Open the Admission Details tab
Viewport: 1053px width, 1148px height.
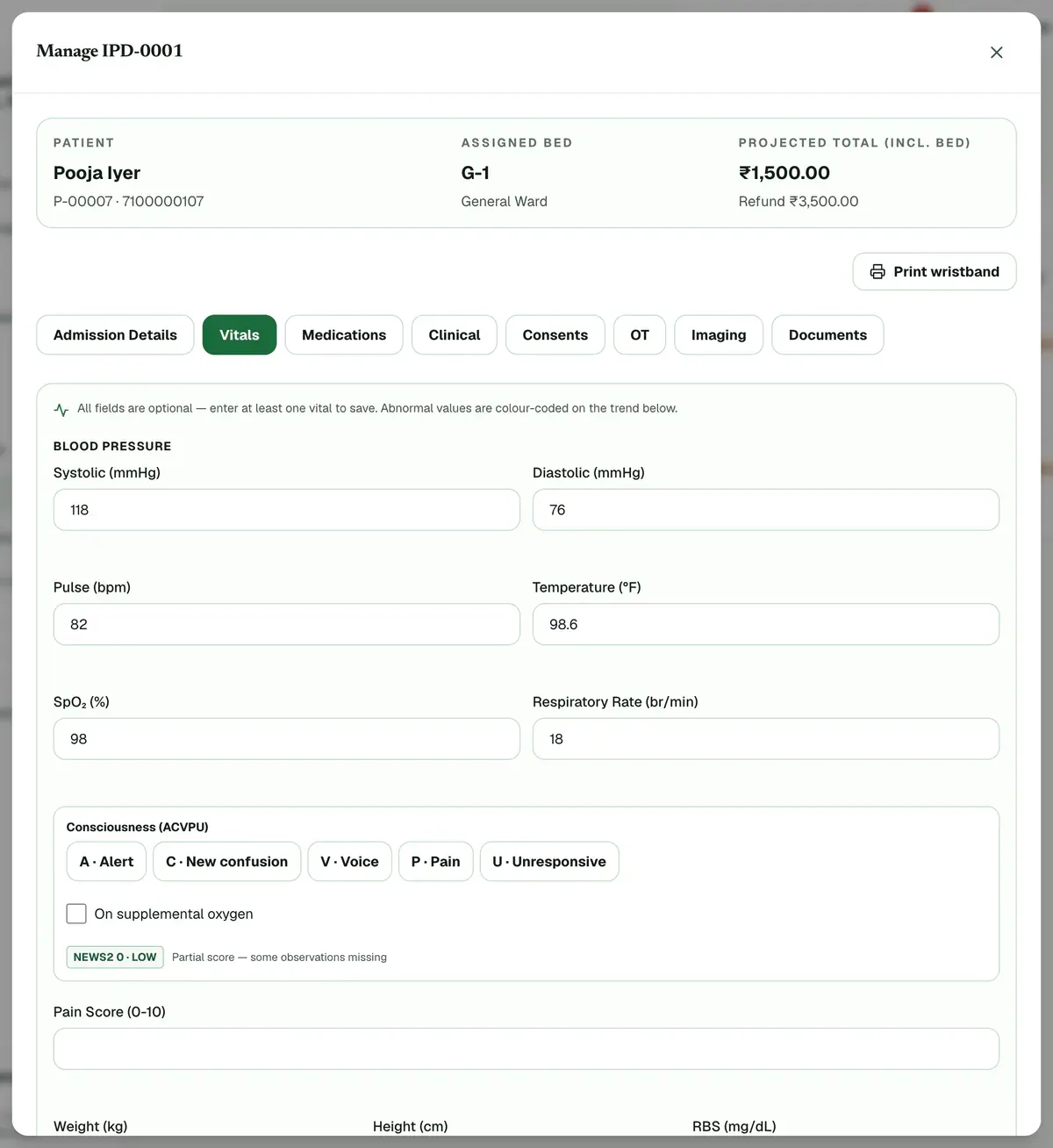(x=115, y=335)
